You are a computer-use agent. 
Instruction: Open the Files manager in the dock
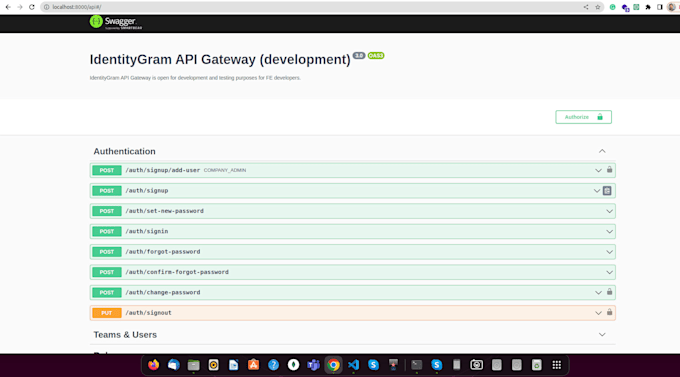[x=193, y=365]
